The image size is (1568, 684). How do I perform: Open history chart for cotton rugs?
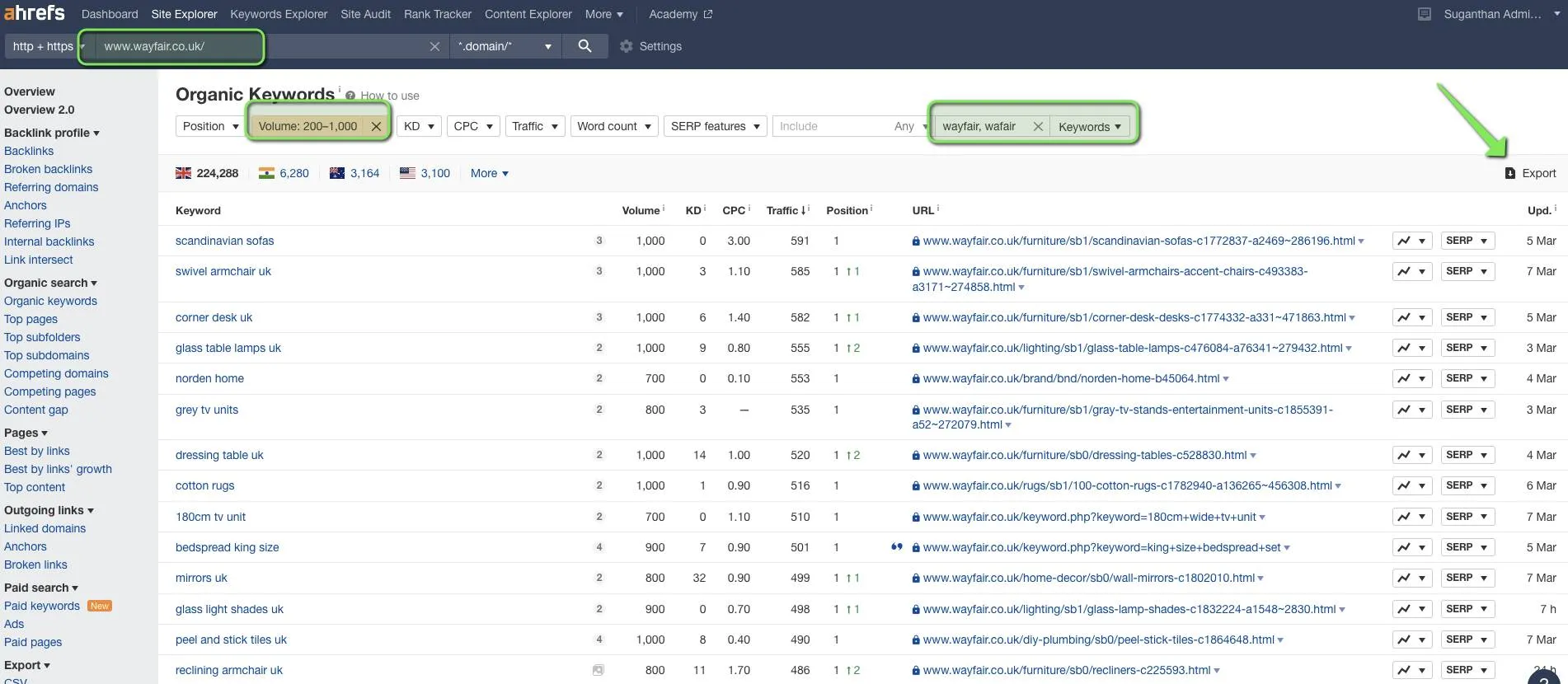click(1411, 485)
